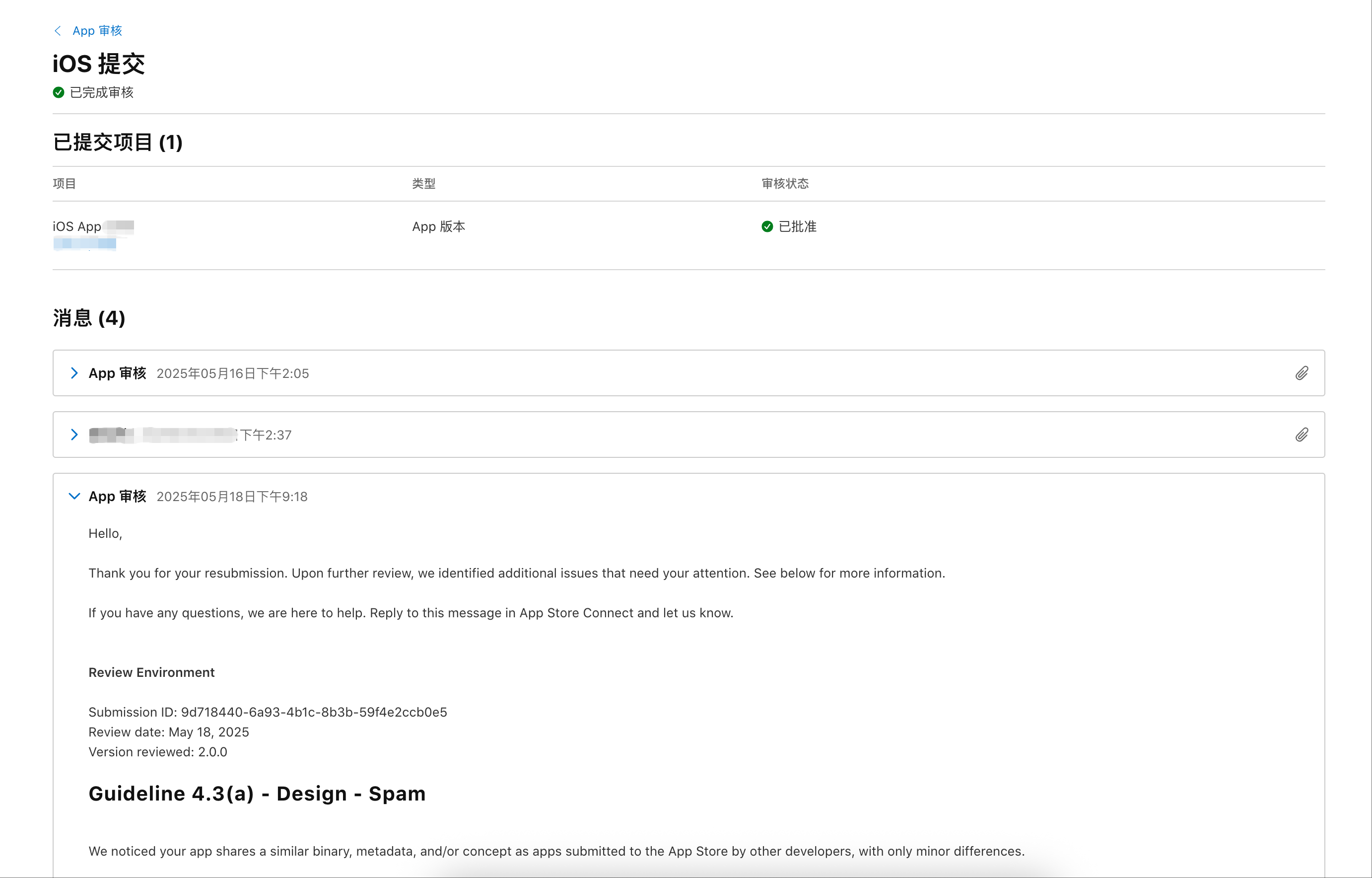The image size is (1372, 878).
Task: Click the 已批准 status text
Action: [797, 227]
